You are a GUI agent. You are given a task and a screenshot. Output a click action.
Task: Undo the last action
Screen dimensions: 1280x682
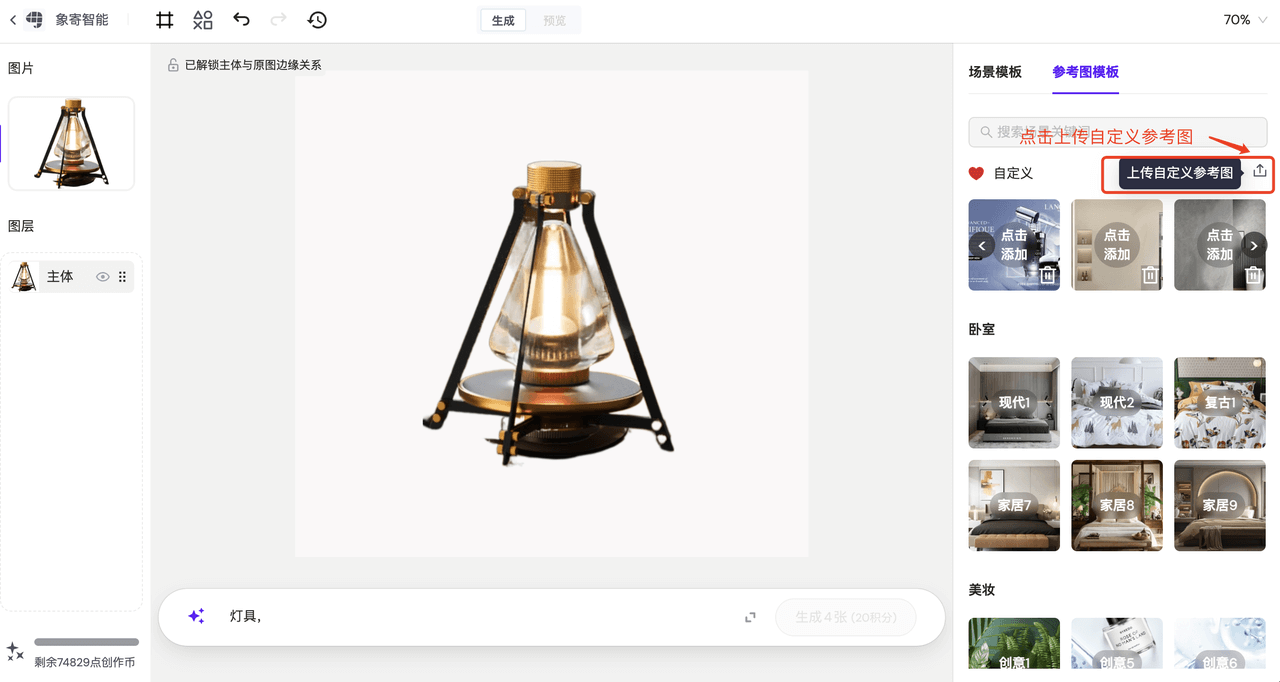pos(241,19)
